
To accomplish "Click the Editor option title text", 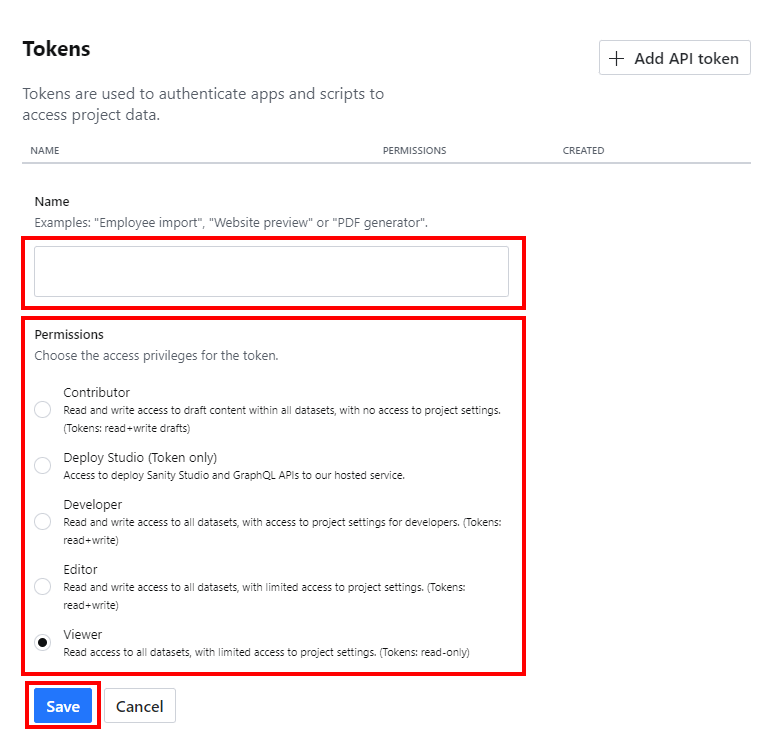I will 81,570.
